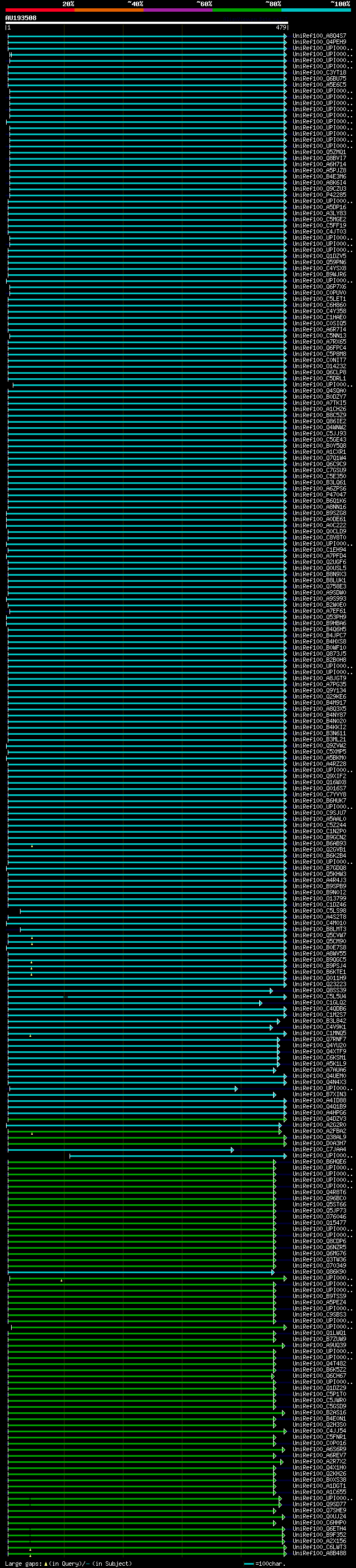Select the UniRef100_A5DP16 hit label
Image resolution: width=356 pixels, height=1568 pixels.
(319, 207)
